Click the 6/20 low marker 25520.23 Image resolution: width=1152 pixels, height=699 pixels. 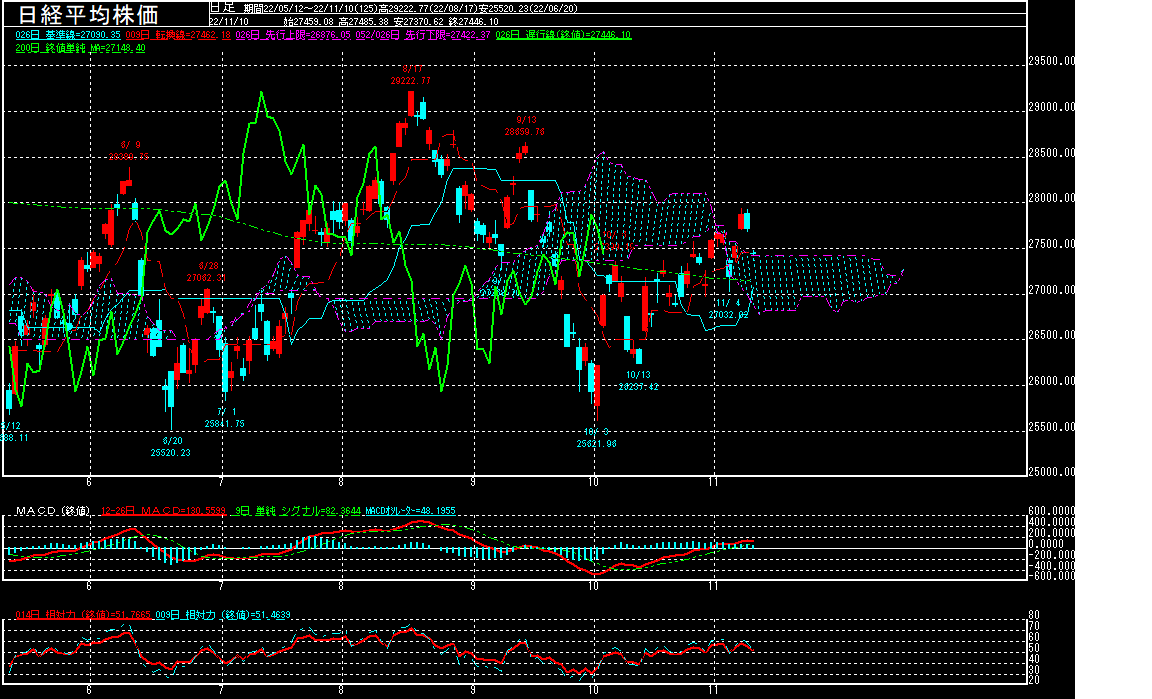(170, 447)
